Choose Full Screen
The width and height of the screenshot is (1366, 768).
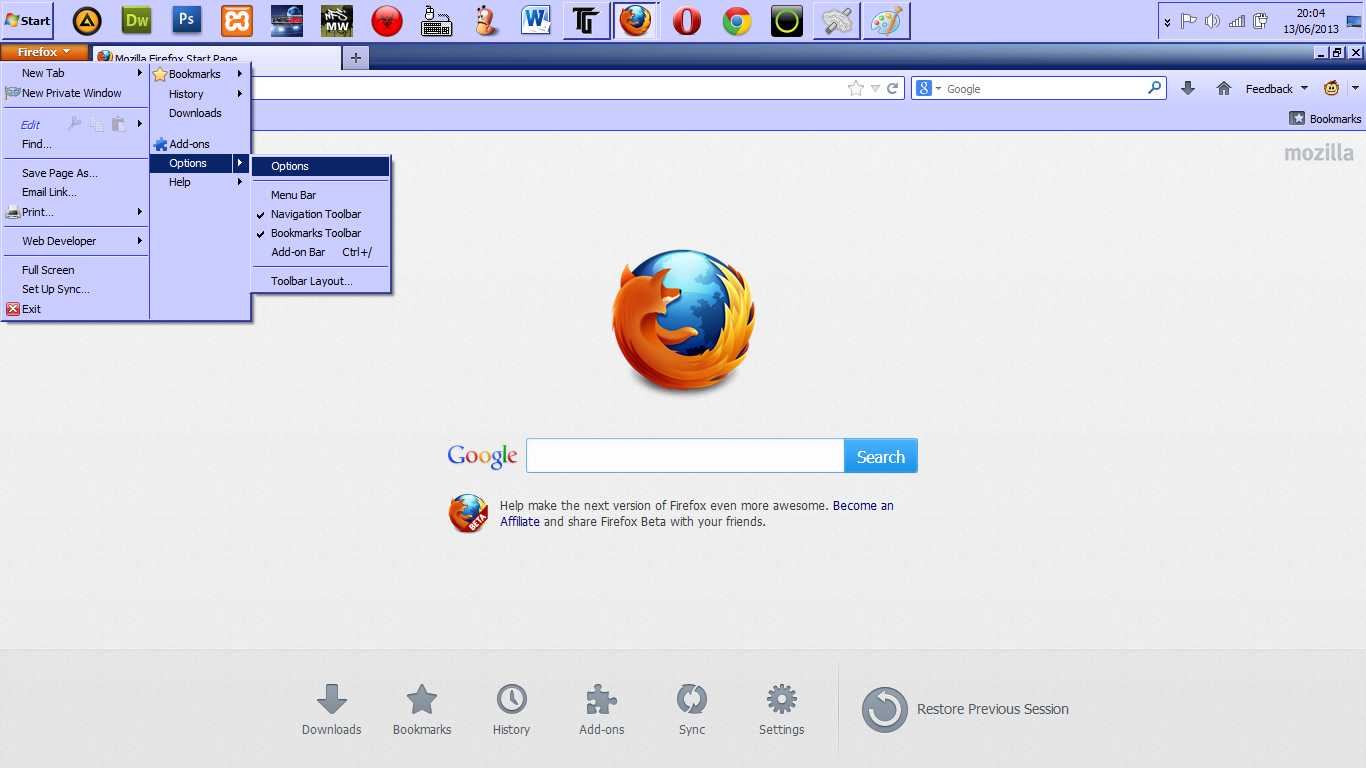[x=75, y=270]
